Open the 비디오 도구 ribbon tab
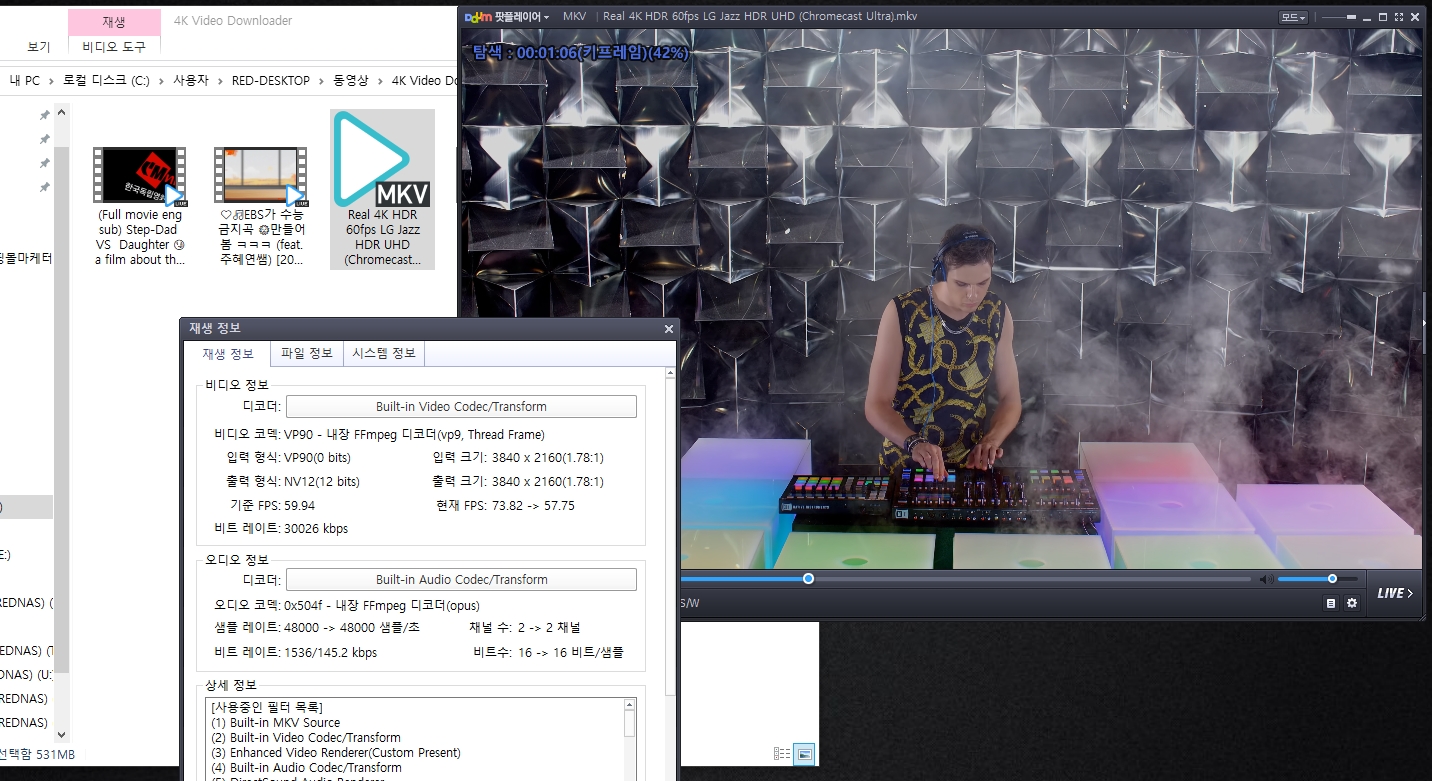This screenshot has height=781, width=1432. (x=114, y=47)
